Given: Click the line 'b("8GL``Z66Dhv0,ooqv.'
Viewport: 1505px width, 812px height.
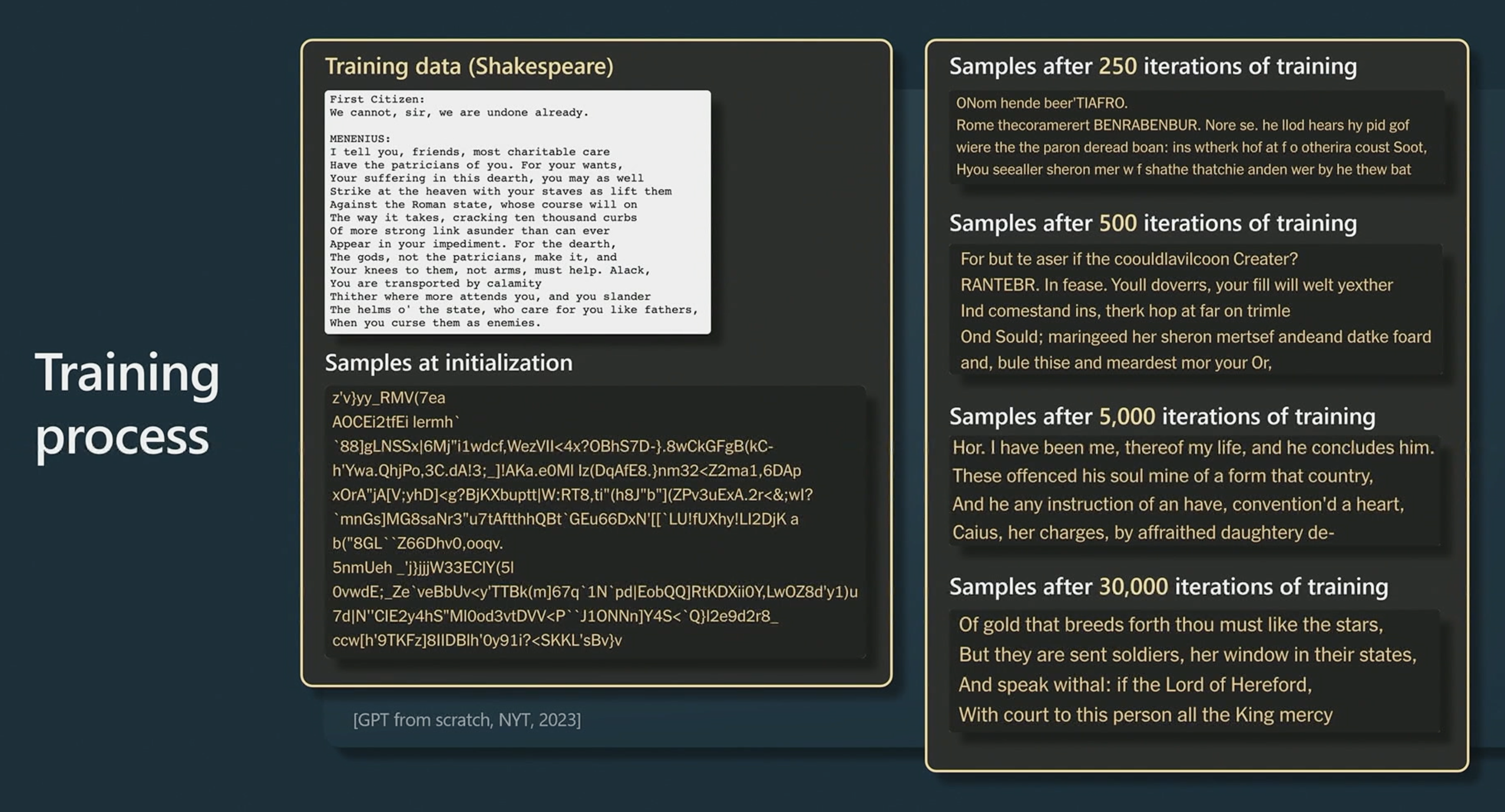Looking at the screenshot, I should tap(417, 544).
